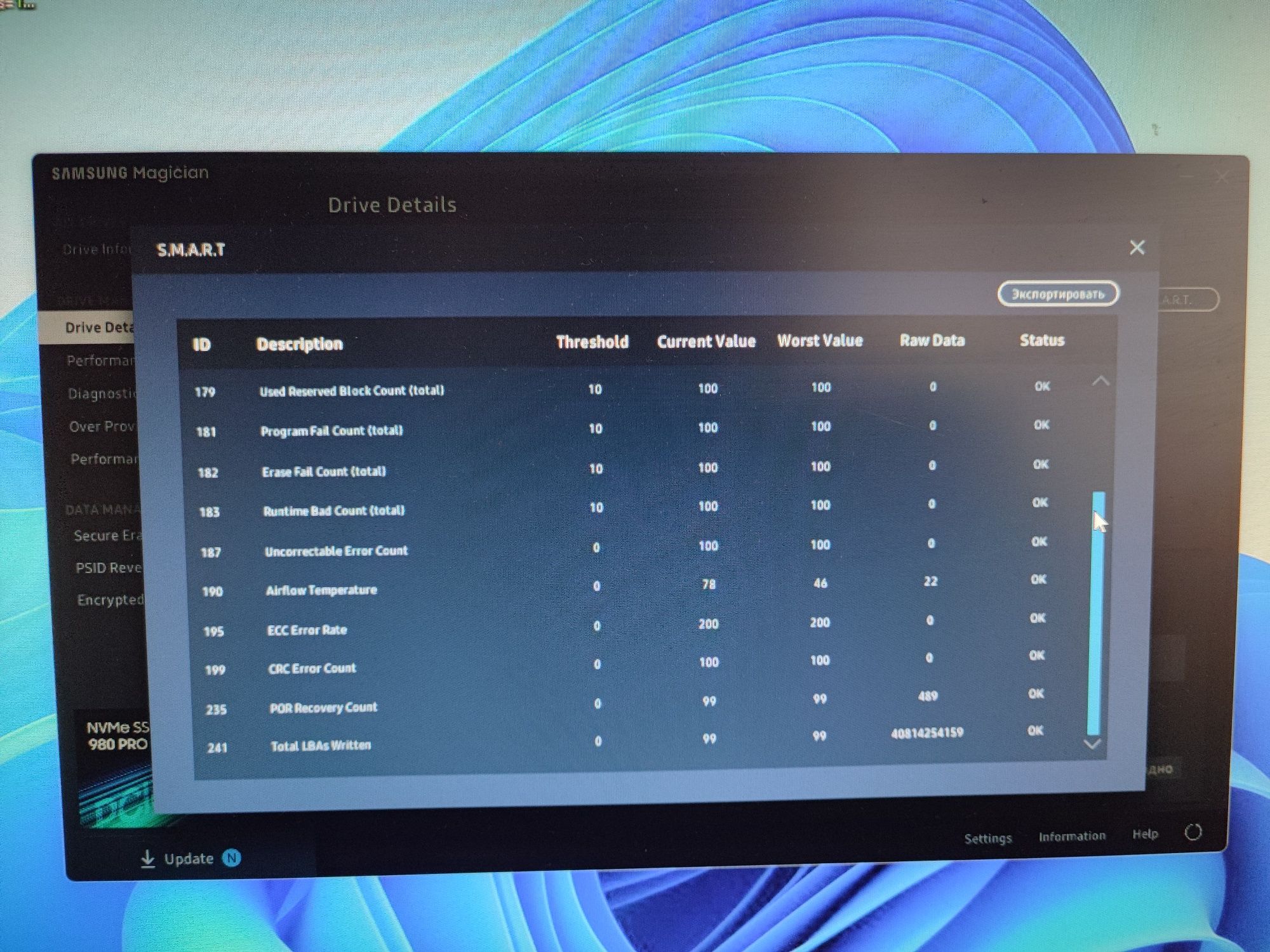Click the Экспортировать export button
The height and width of the screenshot is (952, 1270).
pos(1058,294)
